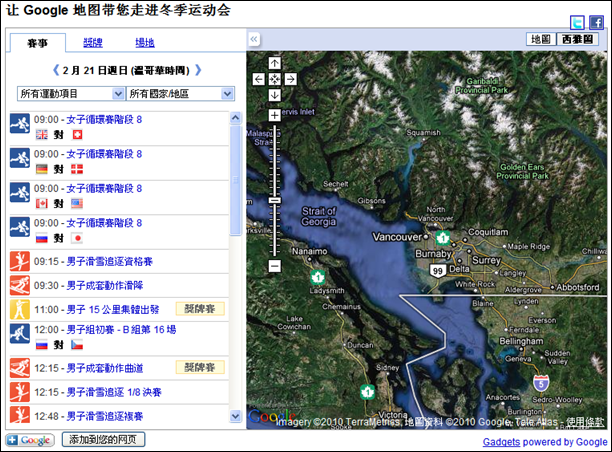Click 添加到您的网页 button
The width and height of the screenshot is (612, 452).
click(x=103, y=440)
